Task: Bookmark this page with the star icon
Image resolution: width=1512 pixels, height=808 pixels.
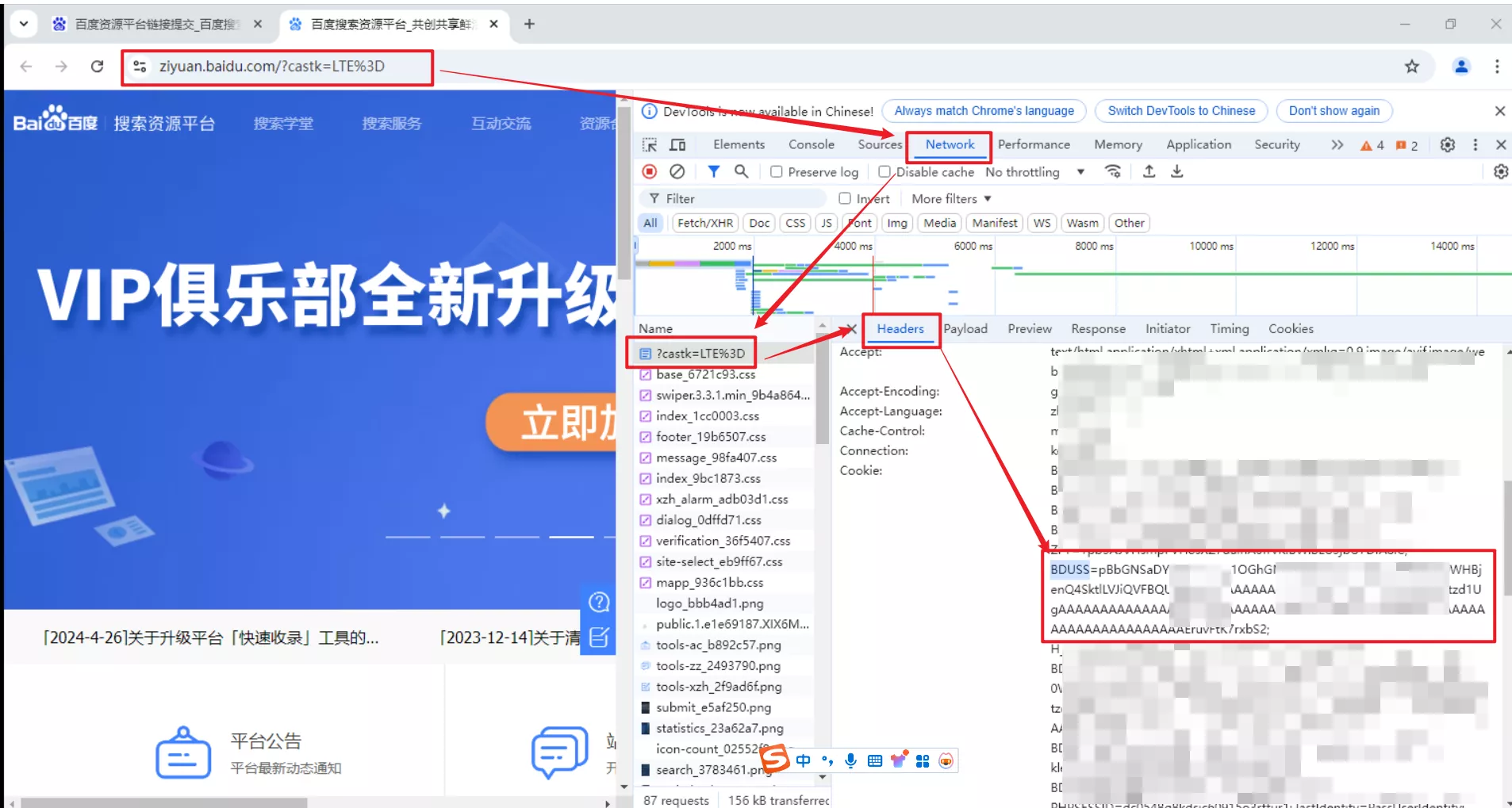Action: coord(1411,67)
